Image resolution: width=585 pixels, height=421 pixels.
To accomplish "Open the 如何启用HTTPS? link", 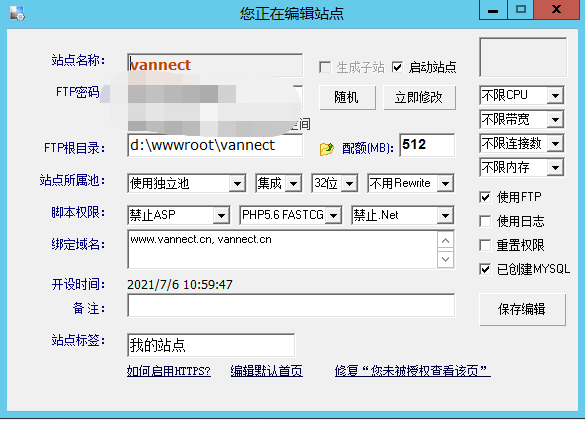I will [169, 371].
